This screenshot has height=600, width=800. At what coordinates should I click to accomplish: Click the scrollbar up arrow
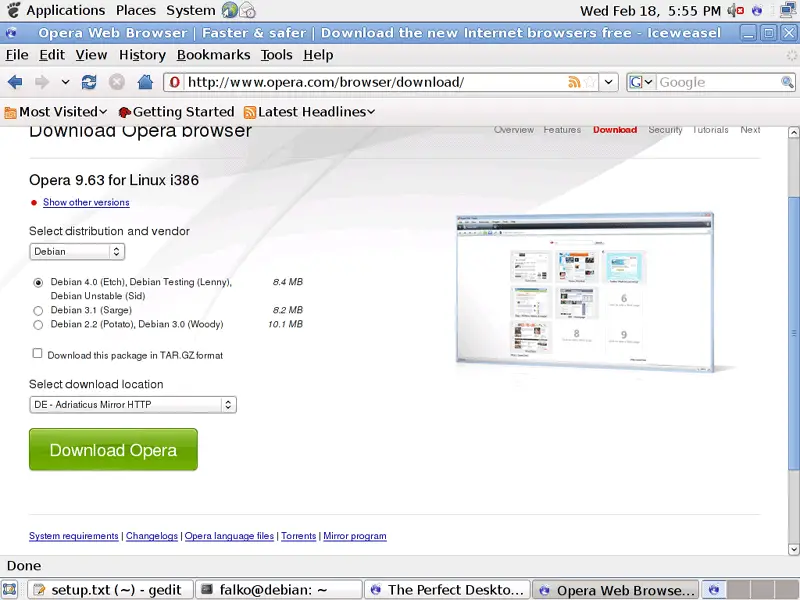click(793, 133)
